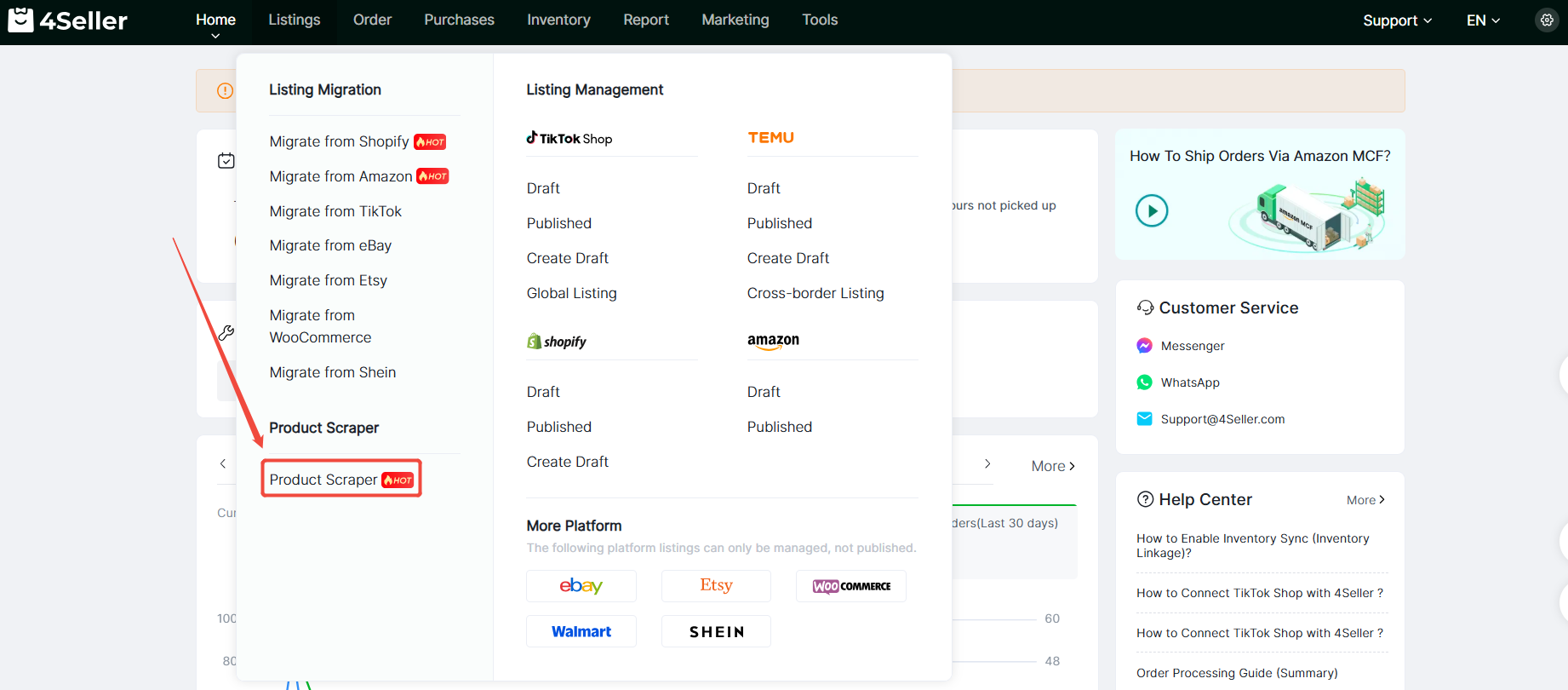
Task: Open the WhatsApp support link
Action: [1190, 382]
